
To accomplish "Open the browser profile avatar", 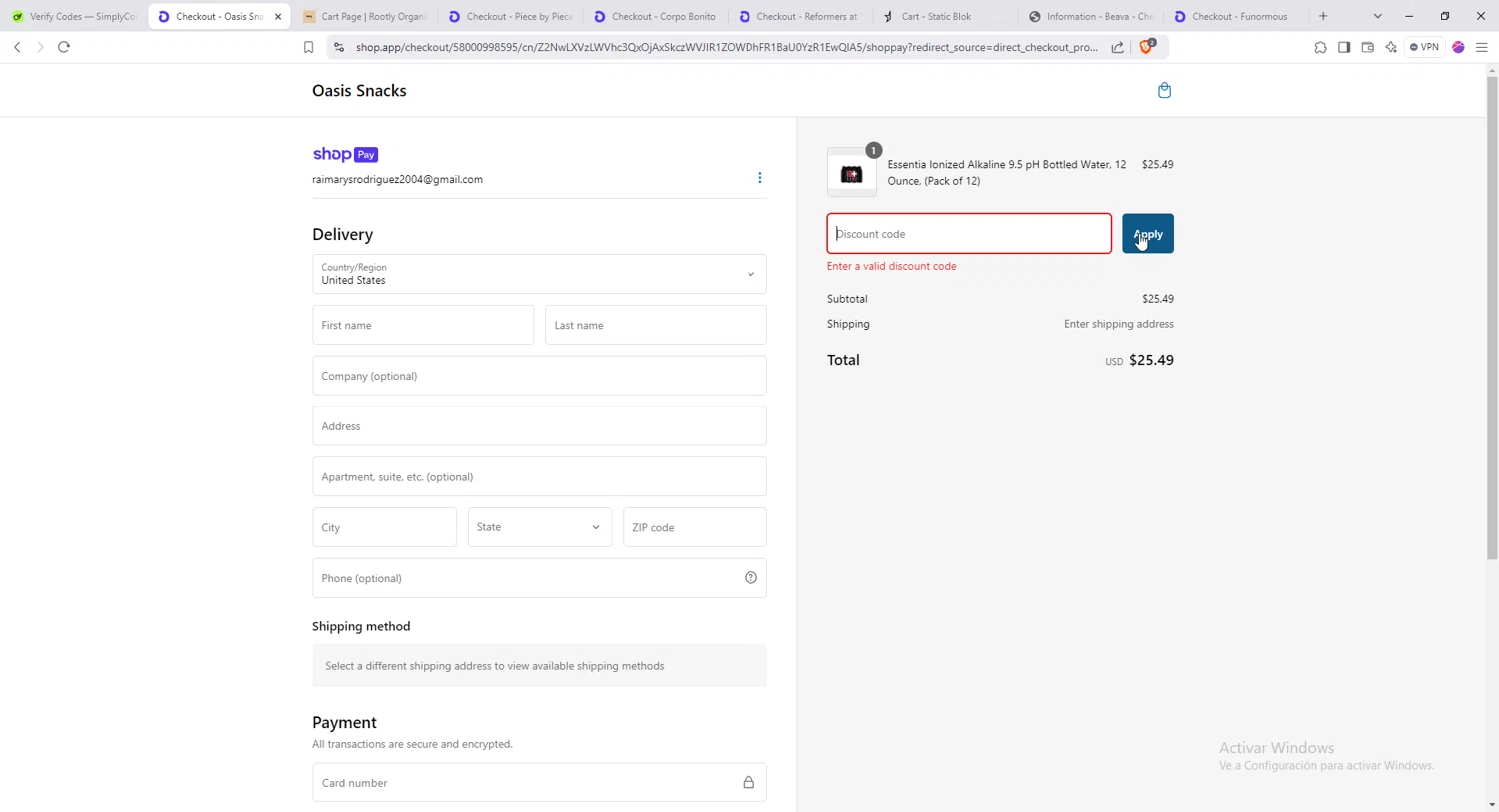I will (1458, 47).
